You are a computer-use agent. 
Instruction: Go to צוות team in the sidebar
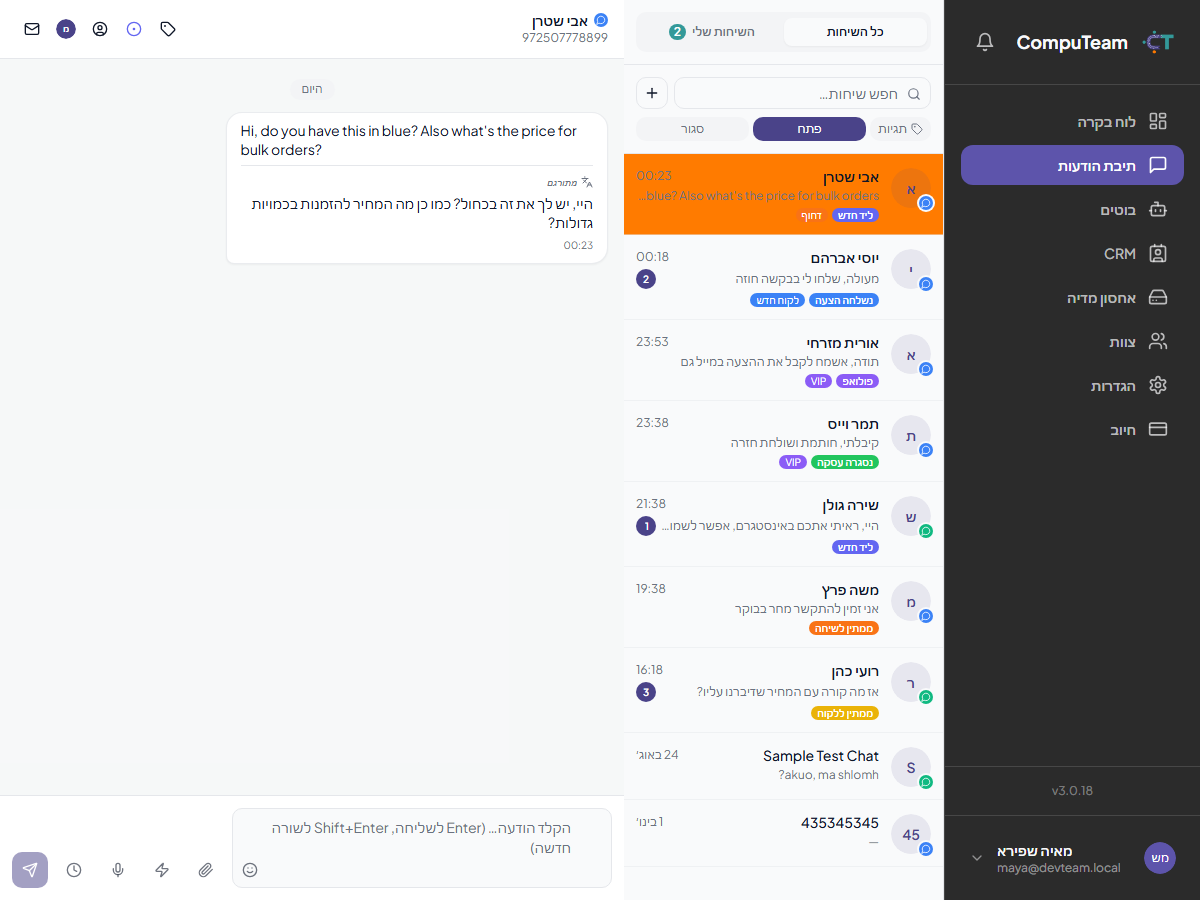(1072, 342)
